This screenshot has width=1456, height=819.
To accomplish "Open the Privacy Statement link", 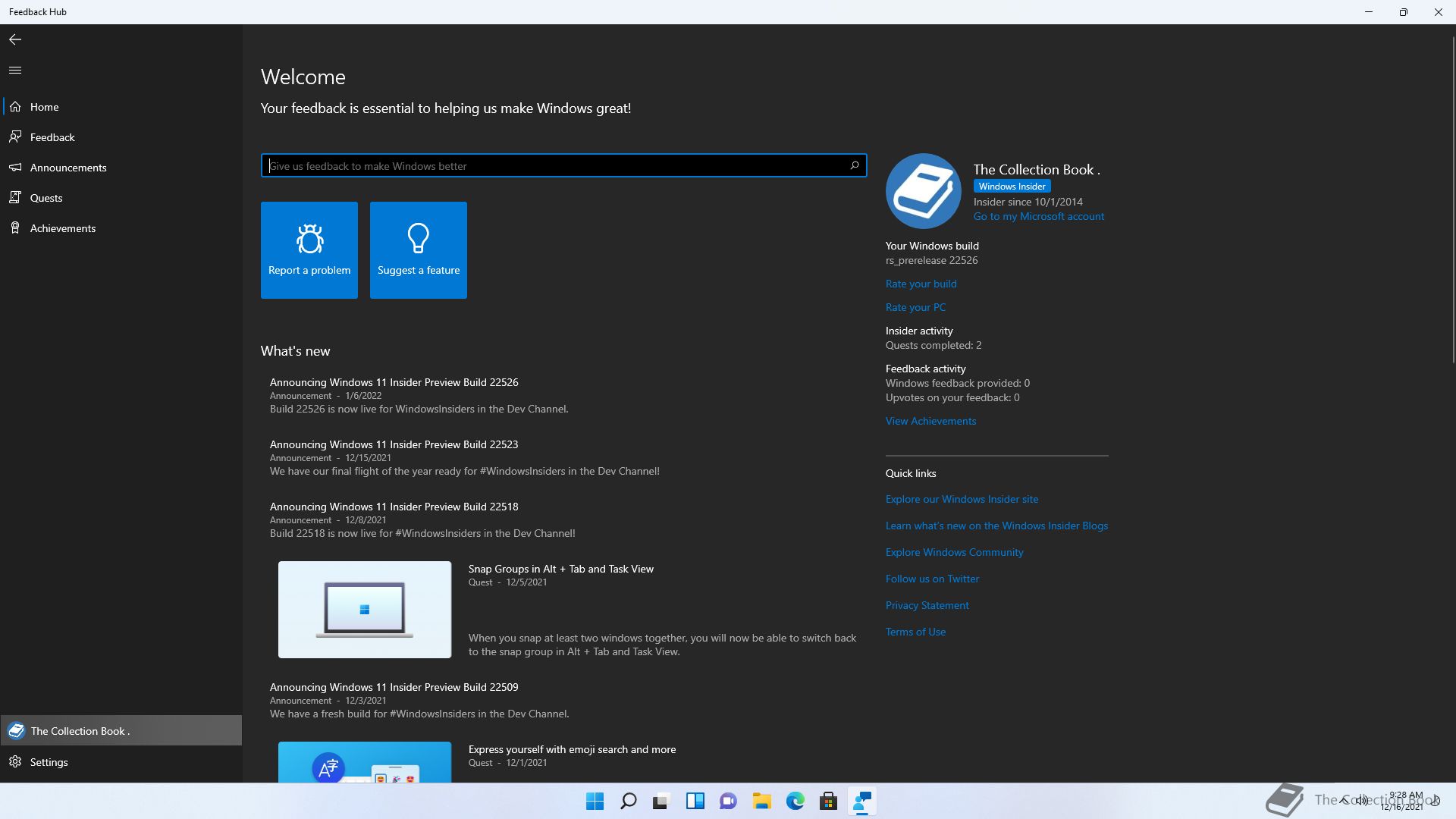I will (927, 605).
